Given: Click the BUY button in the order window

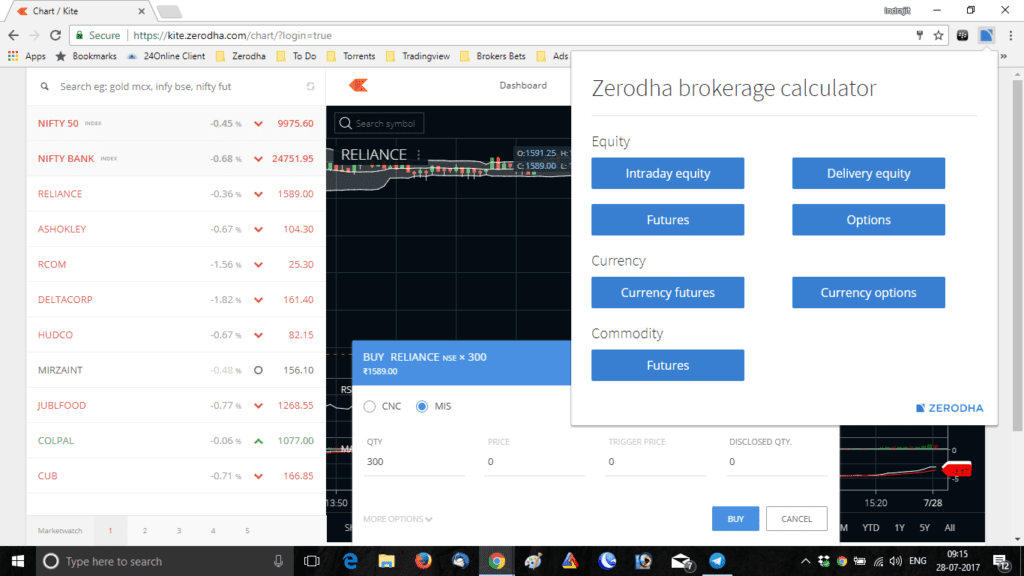Looking at the screenshot, I should click(x=735, y=518).
